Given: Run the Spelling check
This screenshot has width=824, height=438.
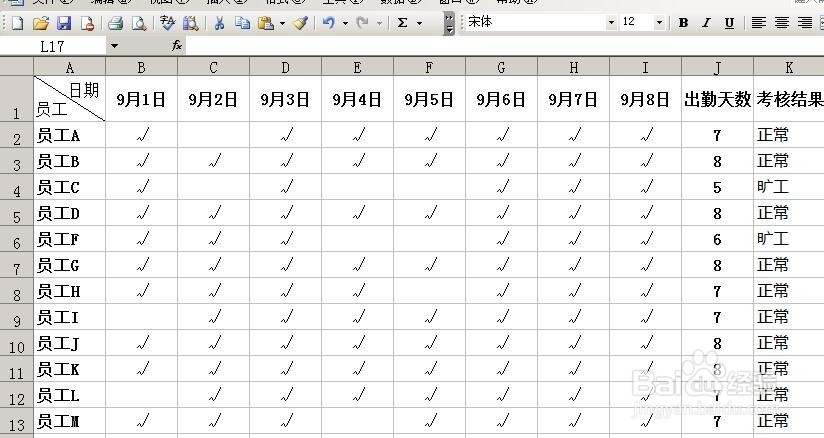Looking at the screenshot, I should (168, 23).
